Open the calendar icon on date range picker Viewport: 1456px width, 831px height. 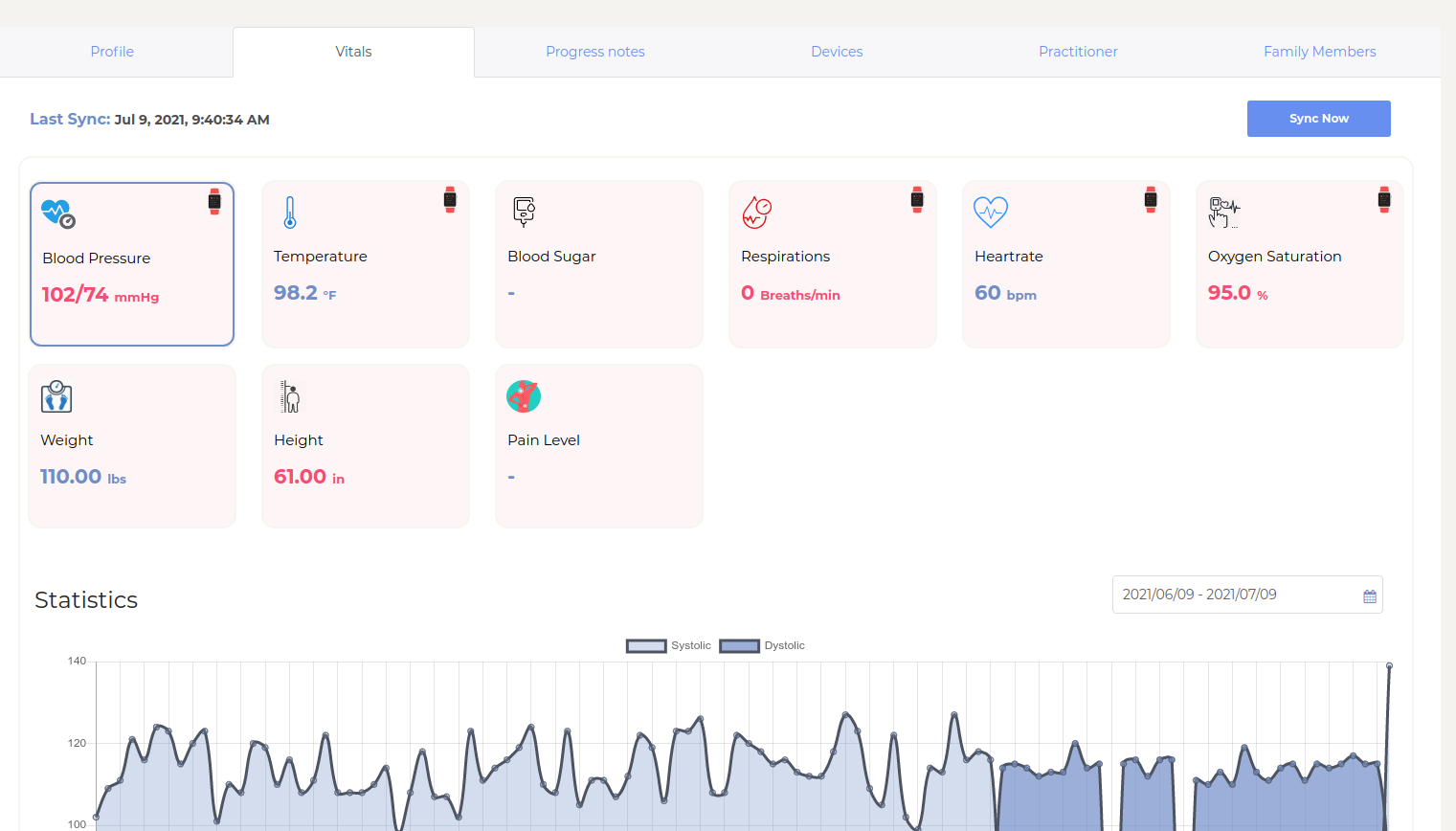tap(1368, 595)
